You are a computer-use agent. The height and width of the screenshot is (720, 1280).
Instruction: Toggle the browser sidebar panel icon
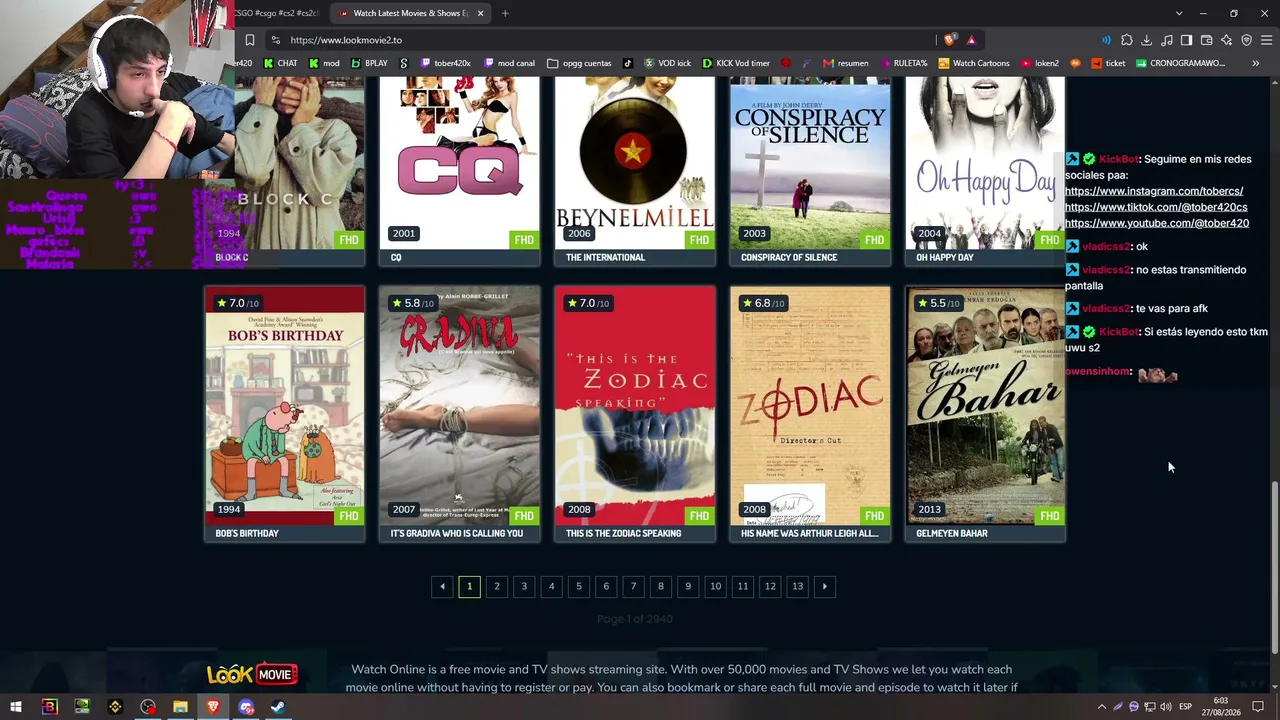1186,40
